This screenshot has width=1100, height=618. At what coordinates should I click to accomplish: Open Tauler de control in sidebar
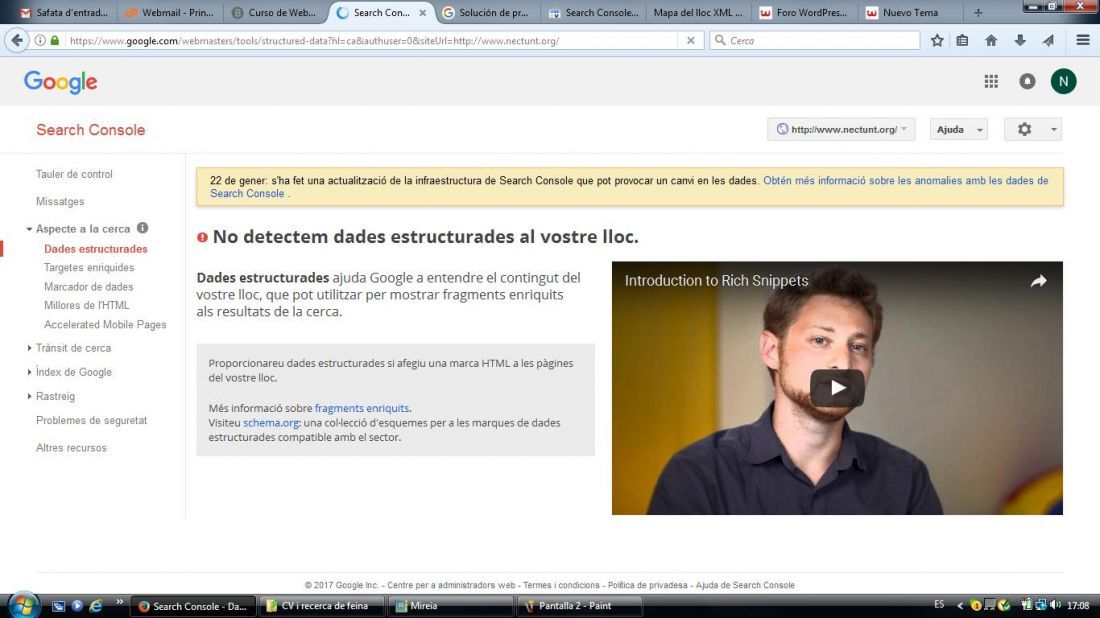[74, 174]
